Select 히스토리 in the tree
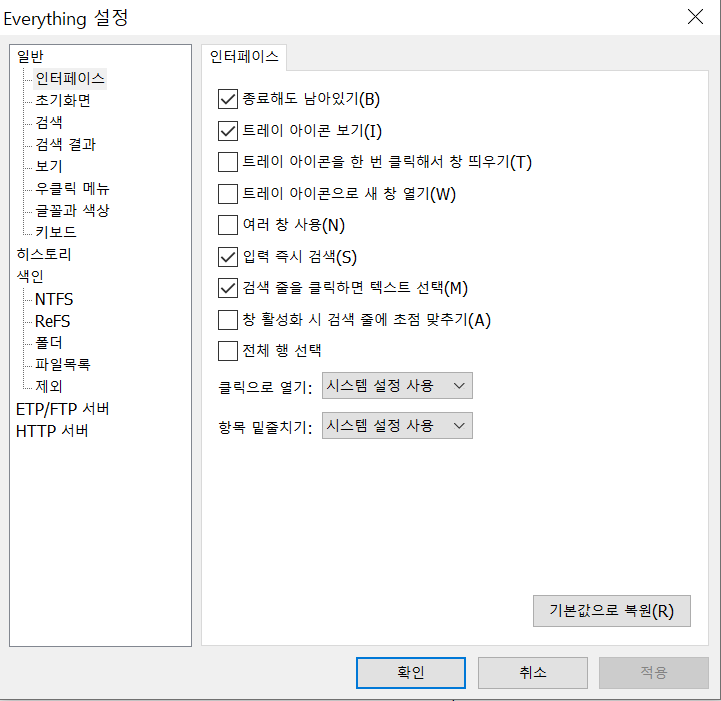Viewport: 721px width, 701px height. [x=44, y=254]
